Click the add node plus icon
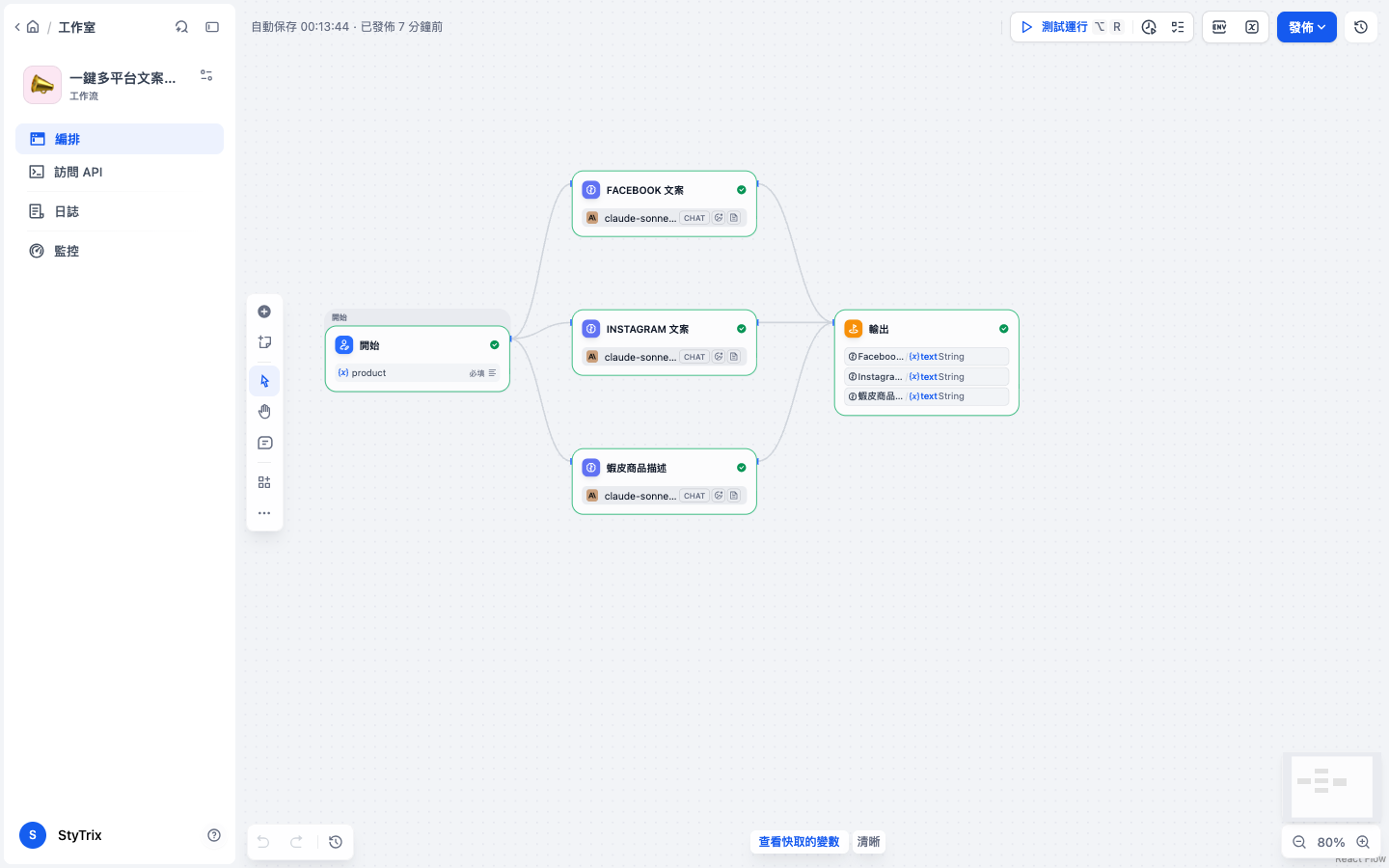The image size is (1389, 868). click(264, 312)
